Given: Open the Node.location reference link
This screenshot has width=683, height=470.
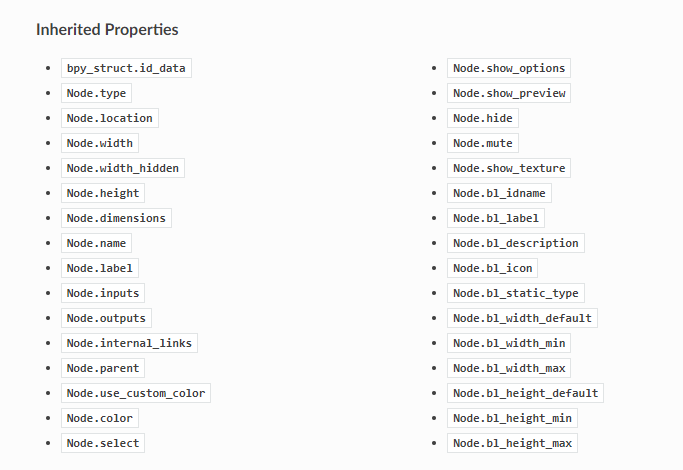Looking at the screenshot, I should [x=109, y=118].
